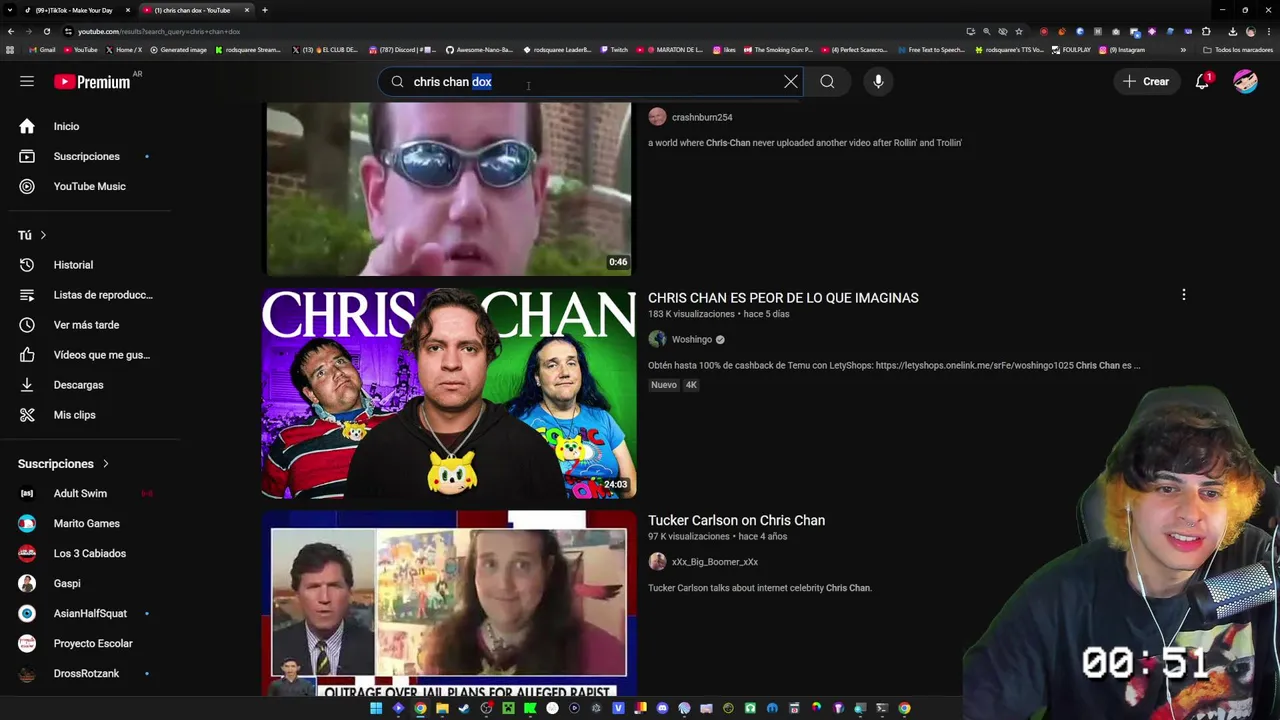Screen dimensions: 1280x720
Task: Open FOULPLAY bookmark
Action: [x=1071, y=50]
